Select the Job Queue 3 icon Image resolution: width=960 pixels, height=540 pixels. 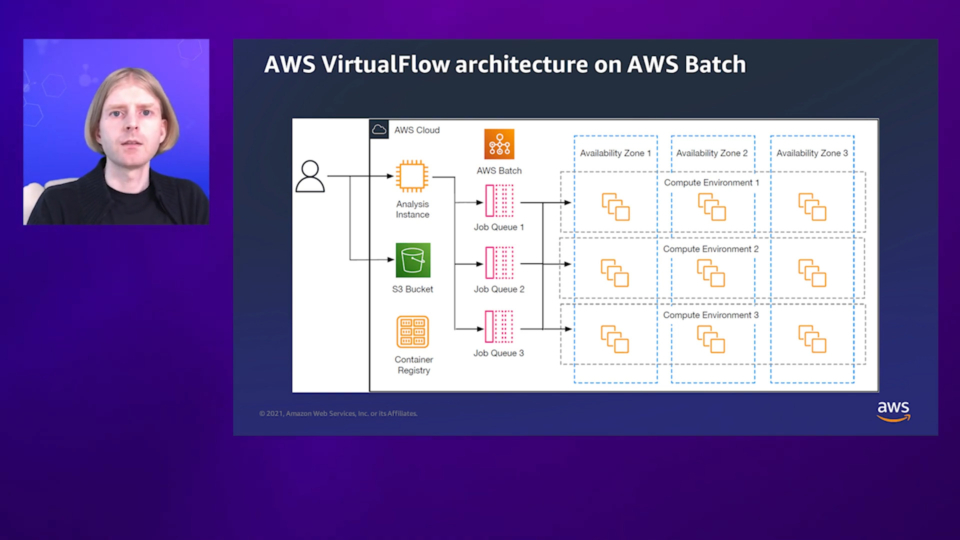pos(499,326)
